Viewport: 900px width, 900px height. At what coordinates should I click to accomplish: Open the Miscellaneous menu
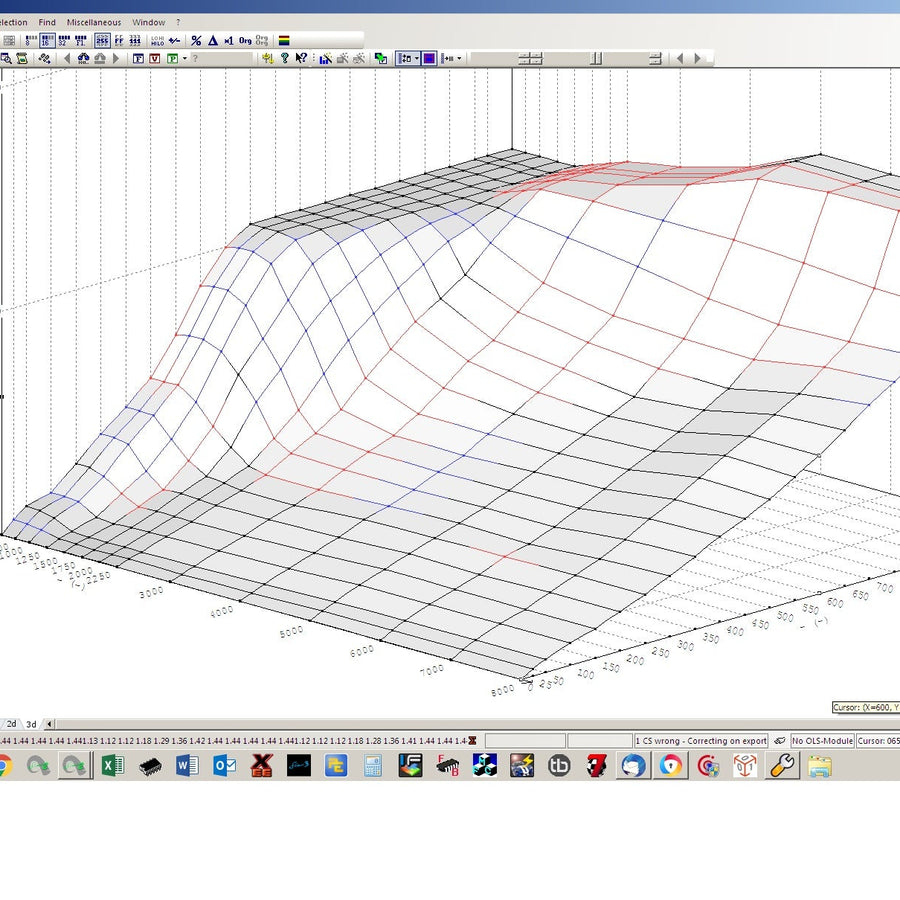coord(94,22)
